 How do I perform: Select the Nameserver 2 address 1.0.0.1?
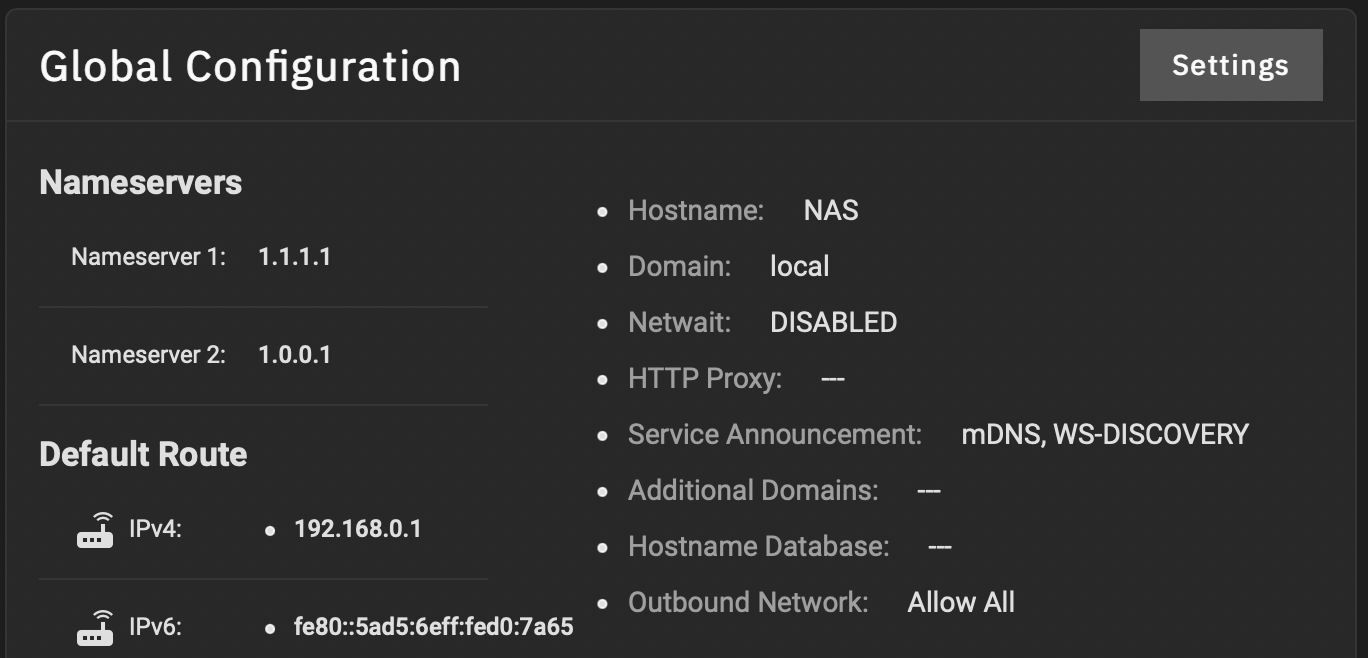[x=295, y=355]
